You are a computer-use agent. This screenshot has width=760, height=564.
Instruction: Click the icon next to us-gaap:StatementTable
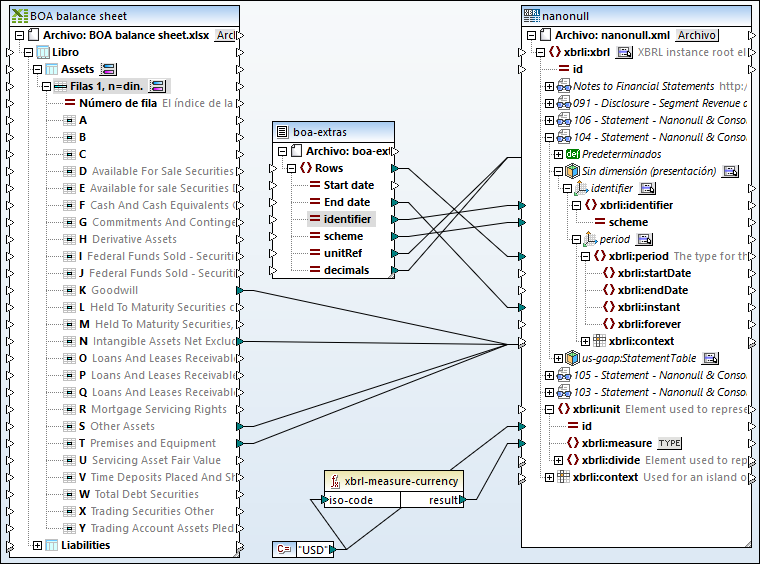(x=710, y=358)
